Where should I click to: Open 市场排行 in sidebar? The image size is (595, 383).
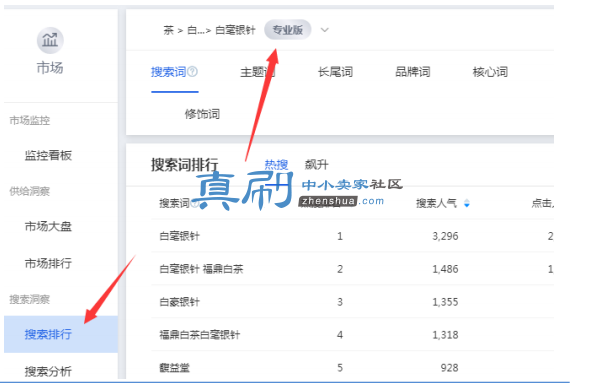(48, 263)
